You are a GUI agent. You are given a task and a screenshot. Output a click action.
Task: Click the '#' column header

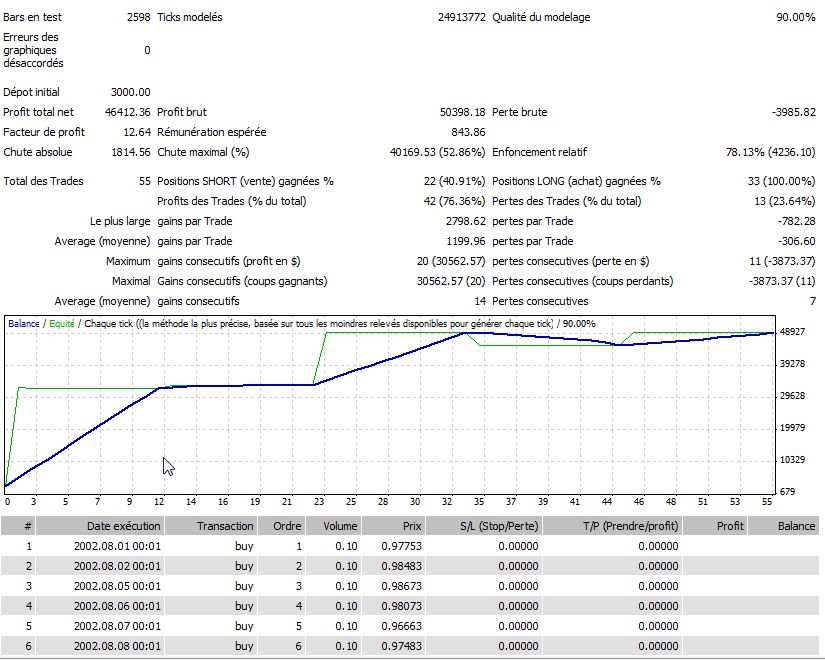point(28,526)
